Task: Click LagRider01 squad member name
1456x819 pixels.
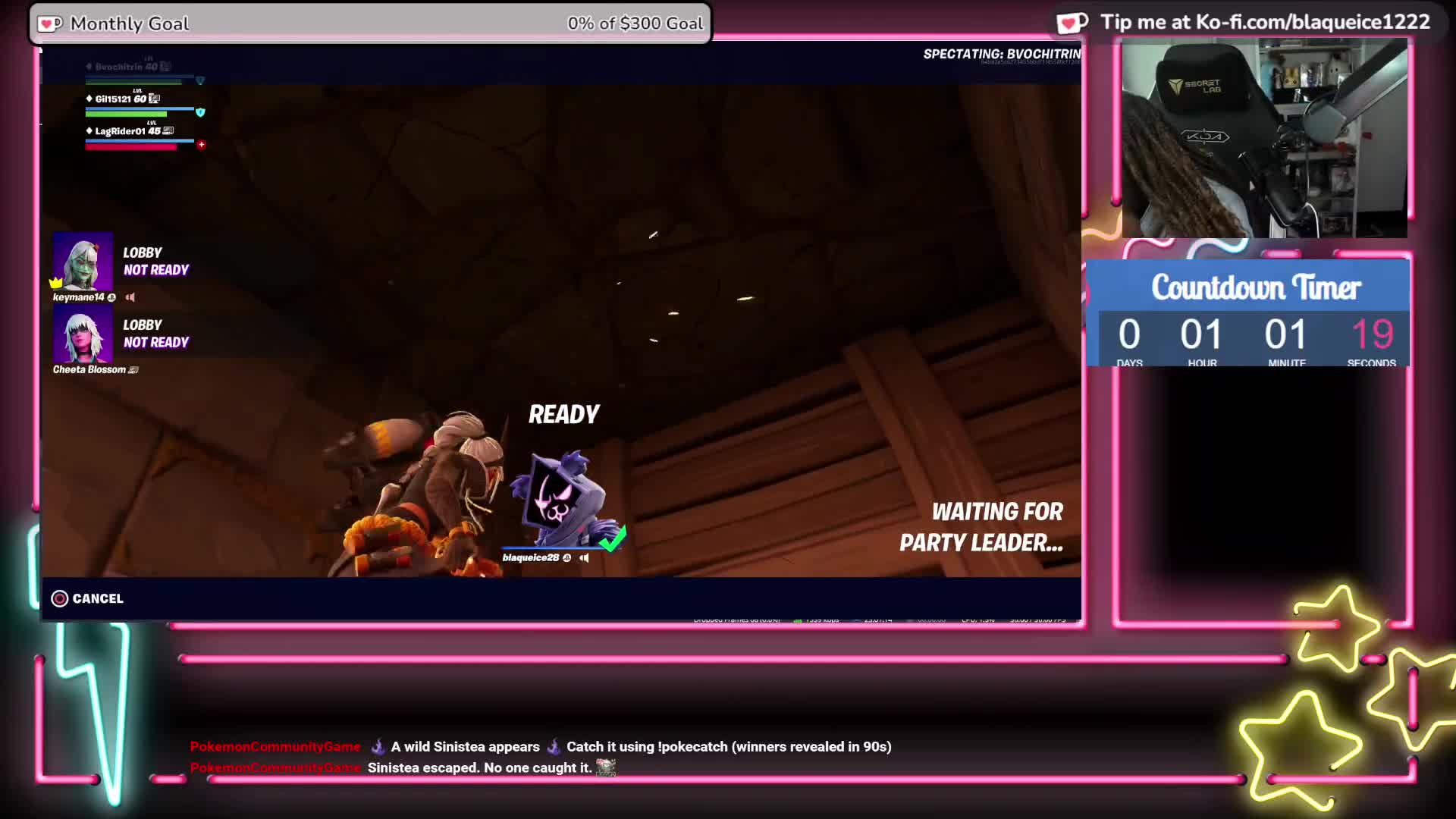Action: 120,131
